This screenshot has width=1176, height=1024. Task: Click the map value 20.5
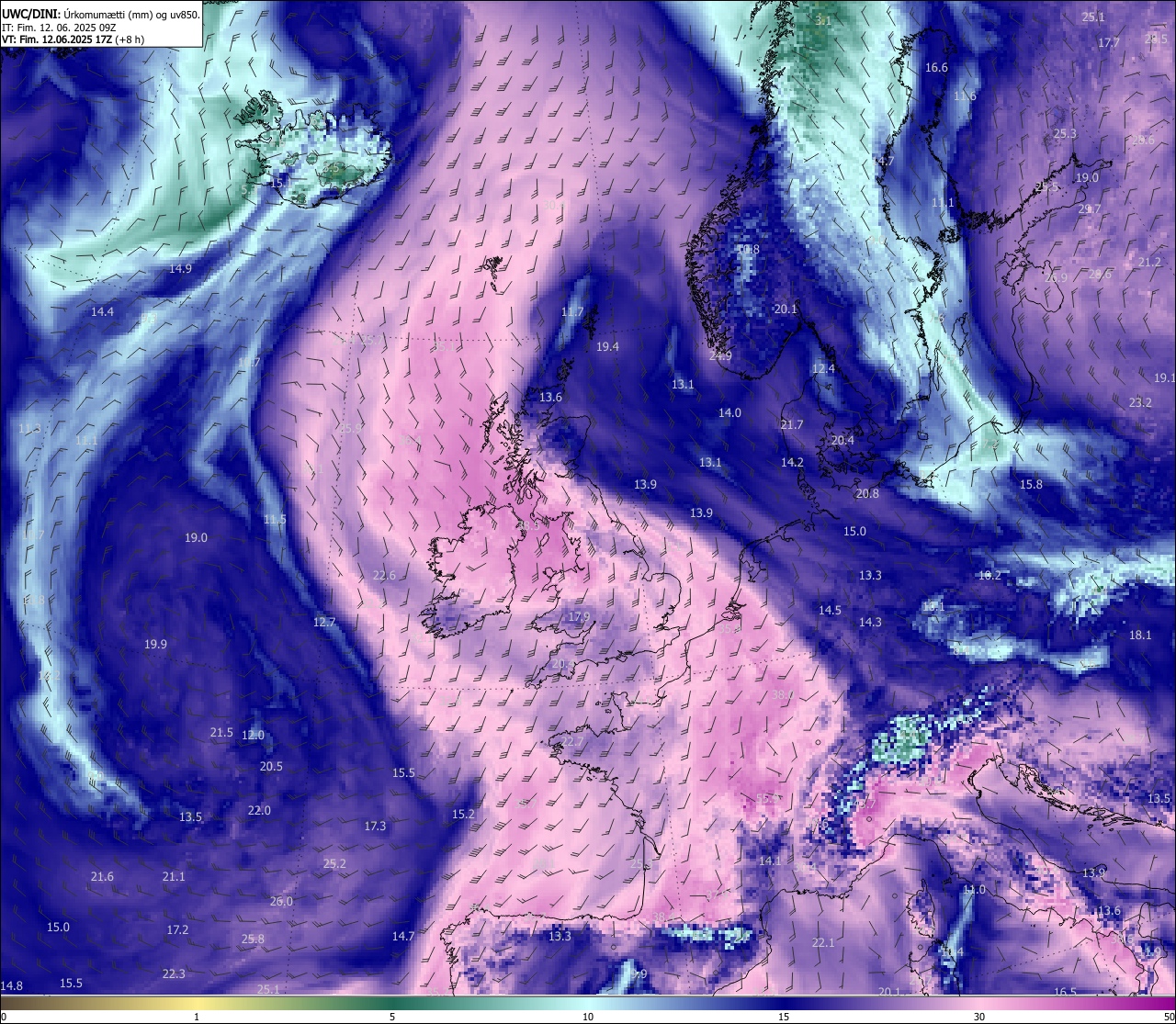coord(271,767)
